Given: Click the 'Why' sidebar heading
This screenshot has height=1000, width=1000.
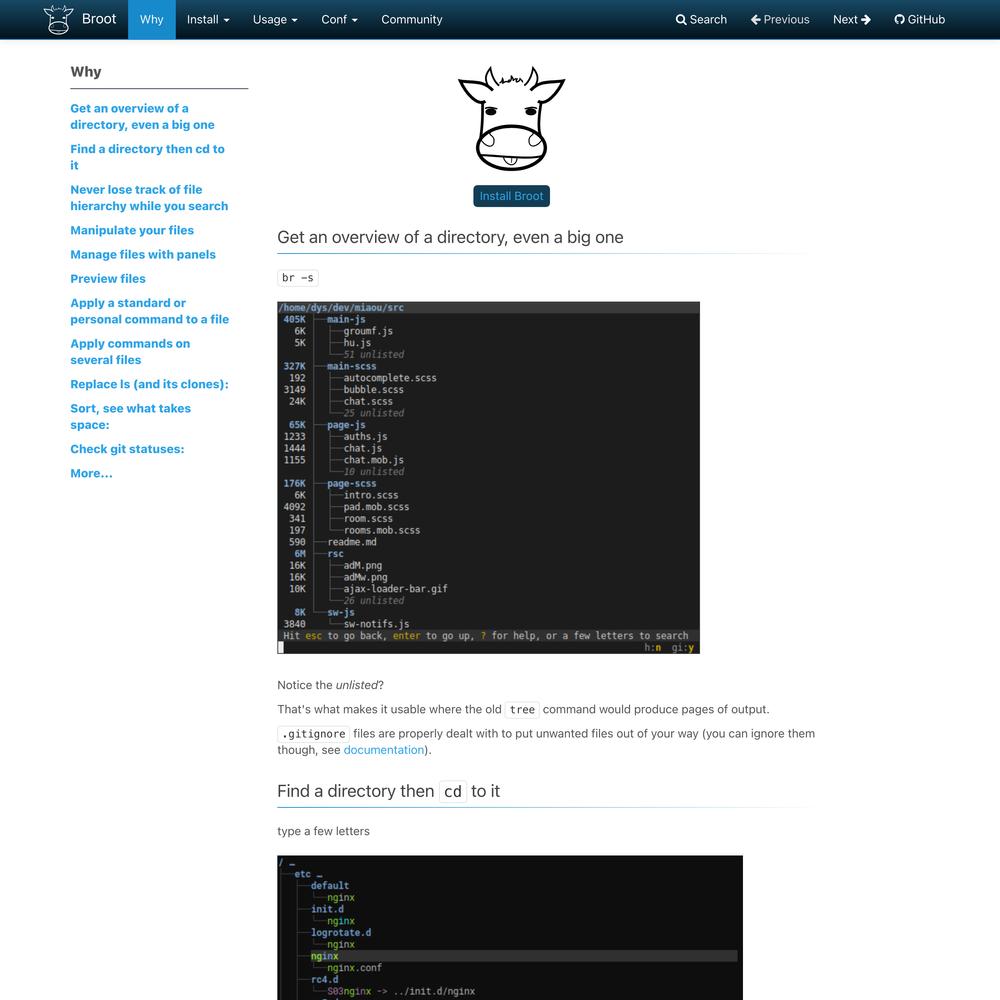Looking at the screenshot, I should pyautogui.click(x=86, y=71).
